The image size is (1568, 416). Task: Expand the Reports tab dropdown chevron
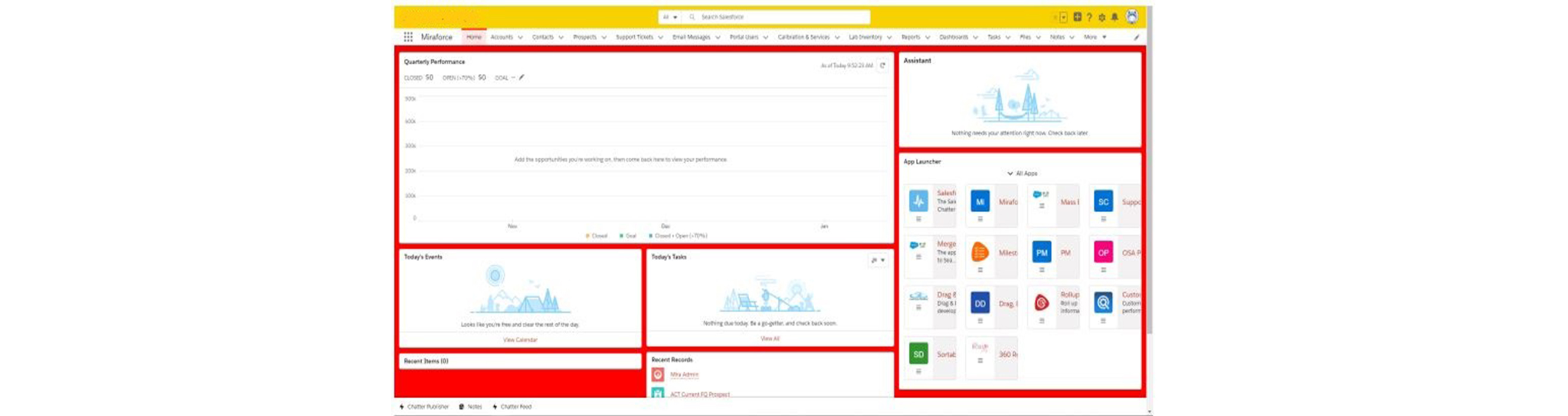[x=928, y=37]
